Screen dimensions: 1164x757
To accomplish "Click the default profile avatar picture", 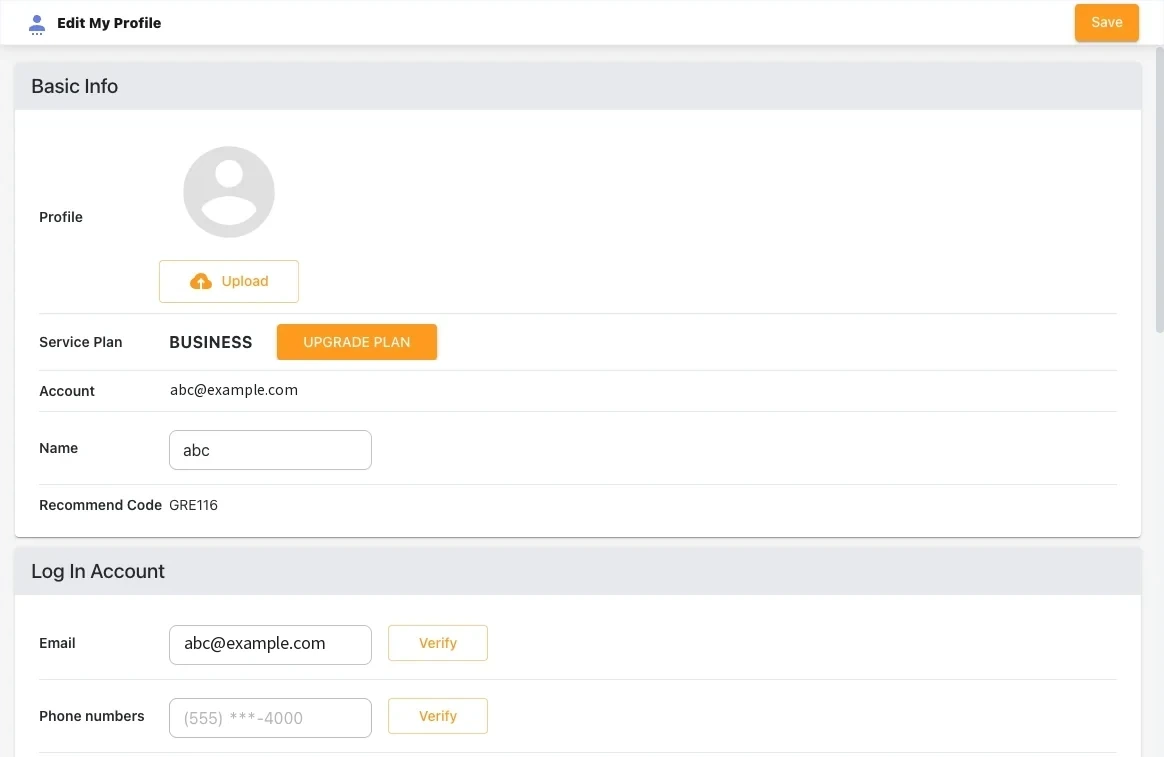I will (x=229, y=192).
